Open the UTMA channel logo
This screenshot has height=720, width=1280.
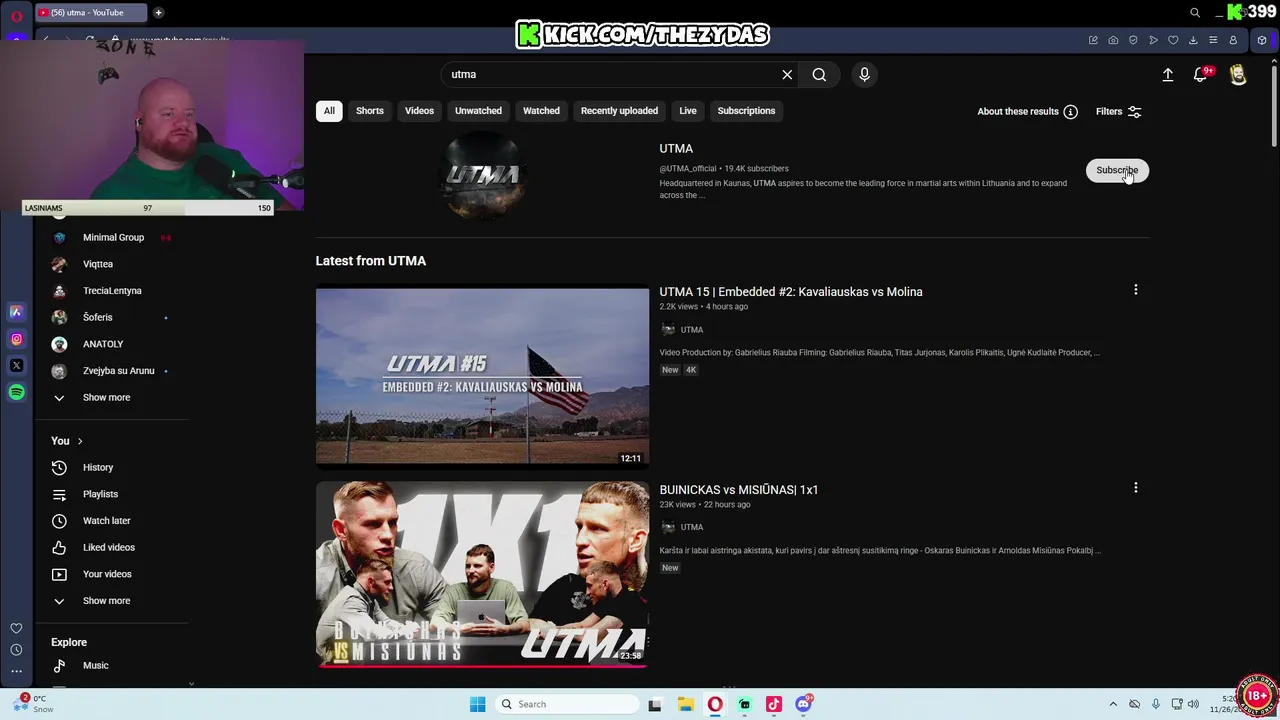pos(483,175)
